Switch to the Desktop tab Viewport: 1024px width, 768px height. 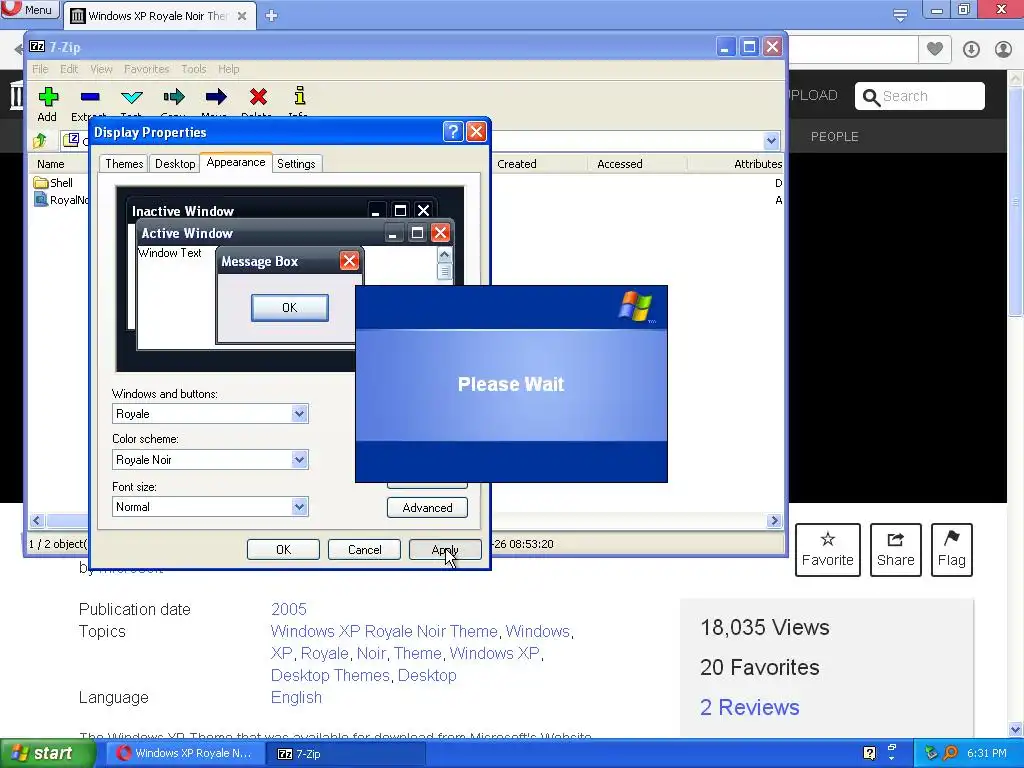click(175, 164)
